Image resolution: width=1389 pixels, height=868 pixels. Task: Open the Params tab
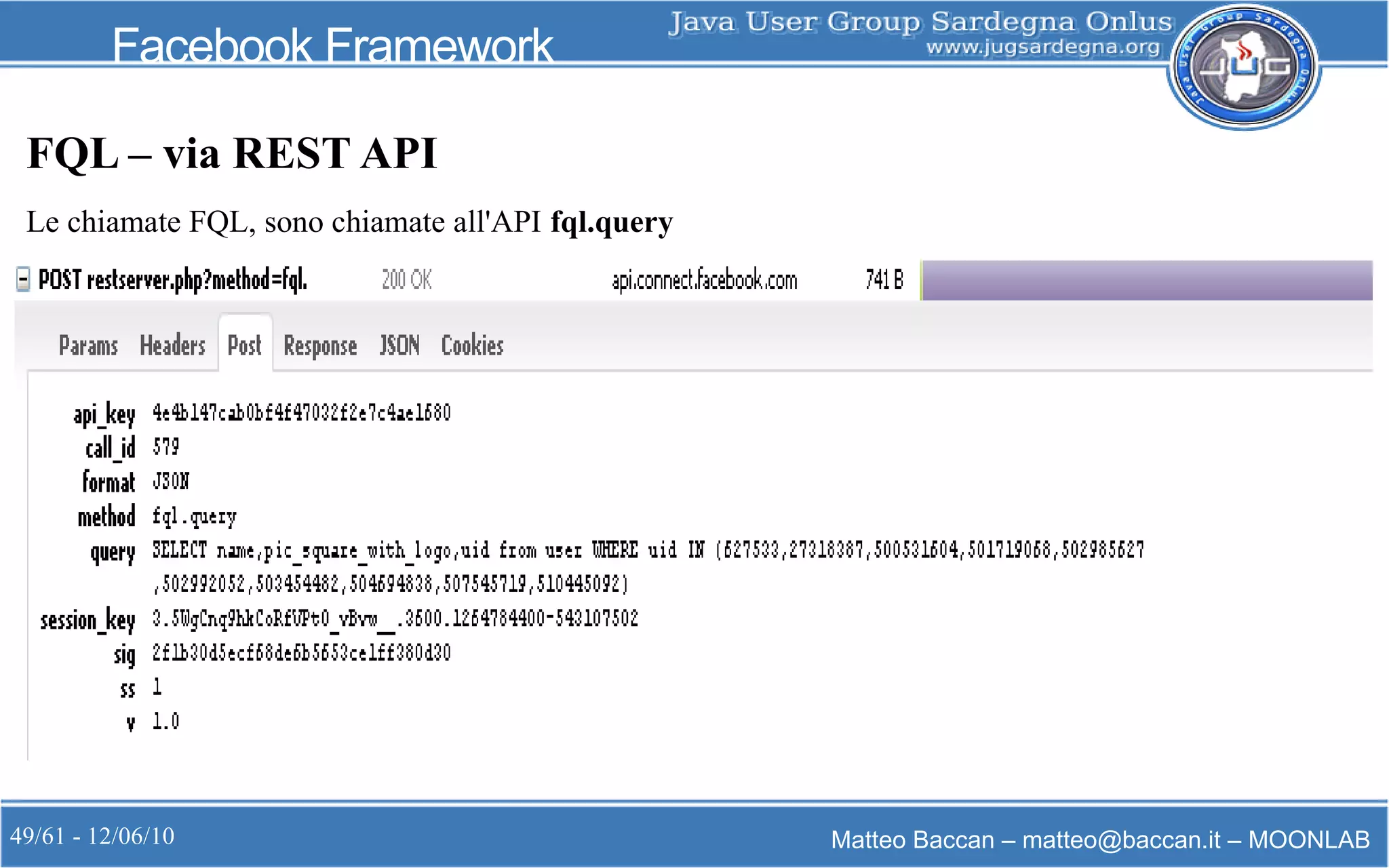tap(88, 346)
